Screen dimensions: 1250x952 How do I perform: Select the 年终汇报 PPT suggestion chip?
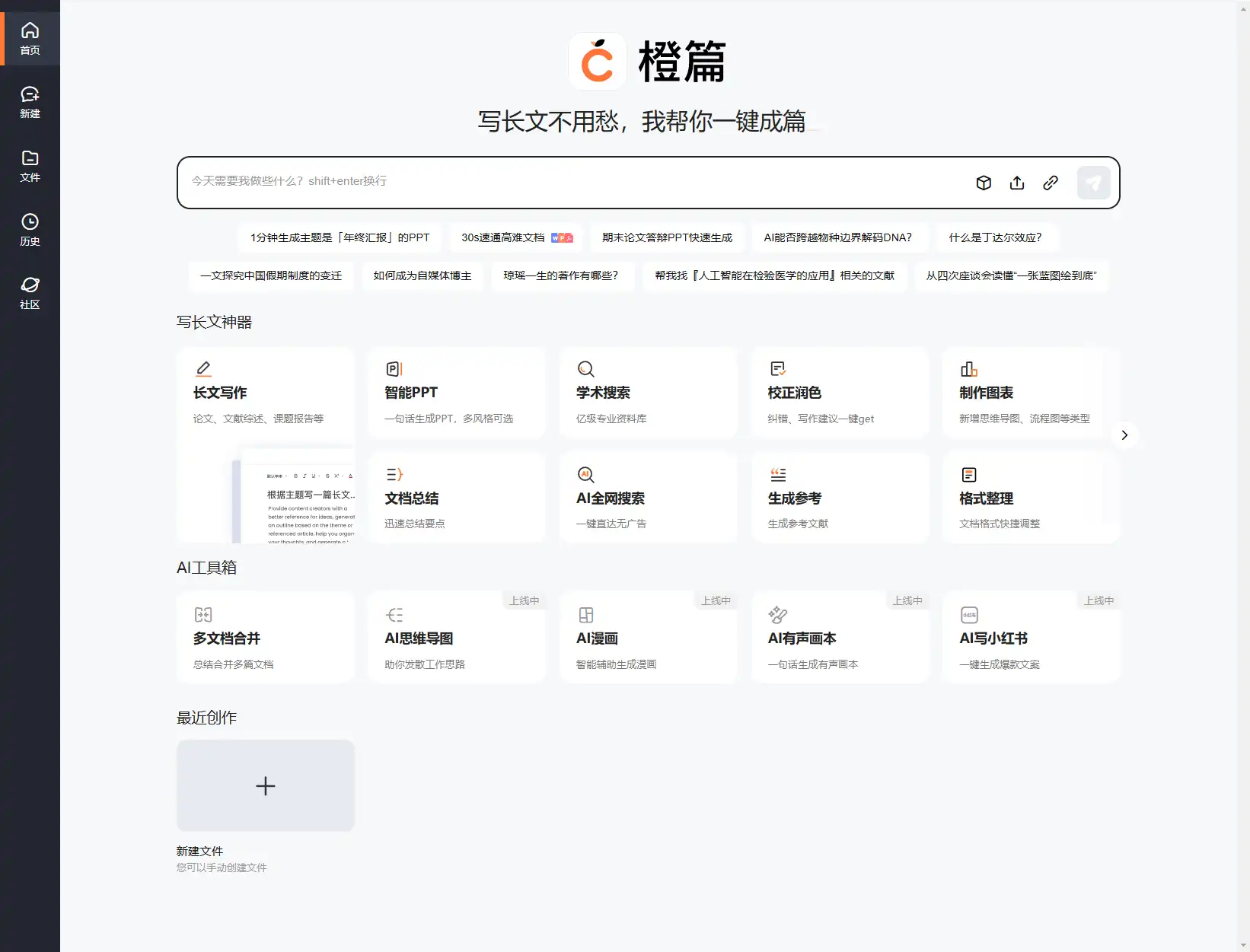(x=340, y=237)
